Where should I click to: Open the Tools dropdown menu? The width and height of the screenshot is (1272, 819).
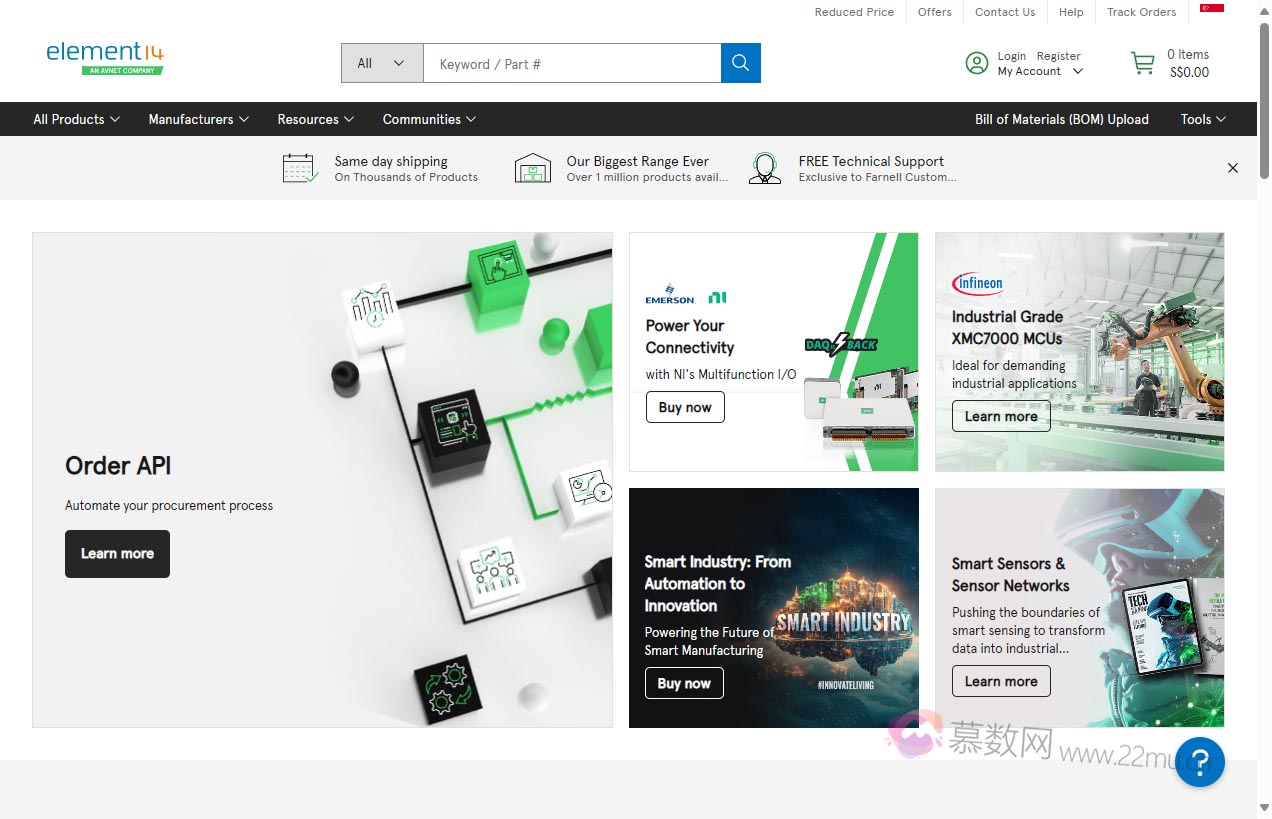1202,119
